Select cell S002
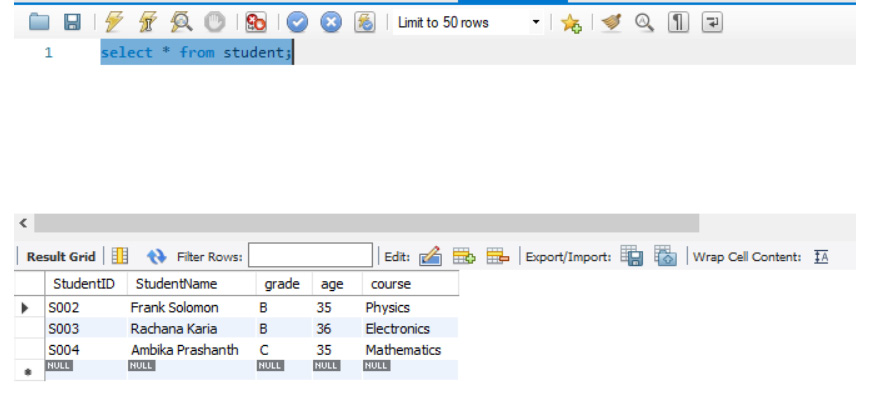The height and width of the screenshot is (418, 870). pos(85,308)
